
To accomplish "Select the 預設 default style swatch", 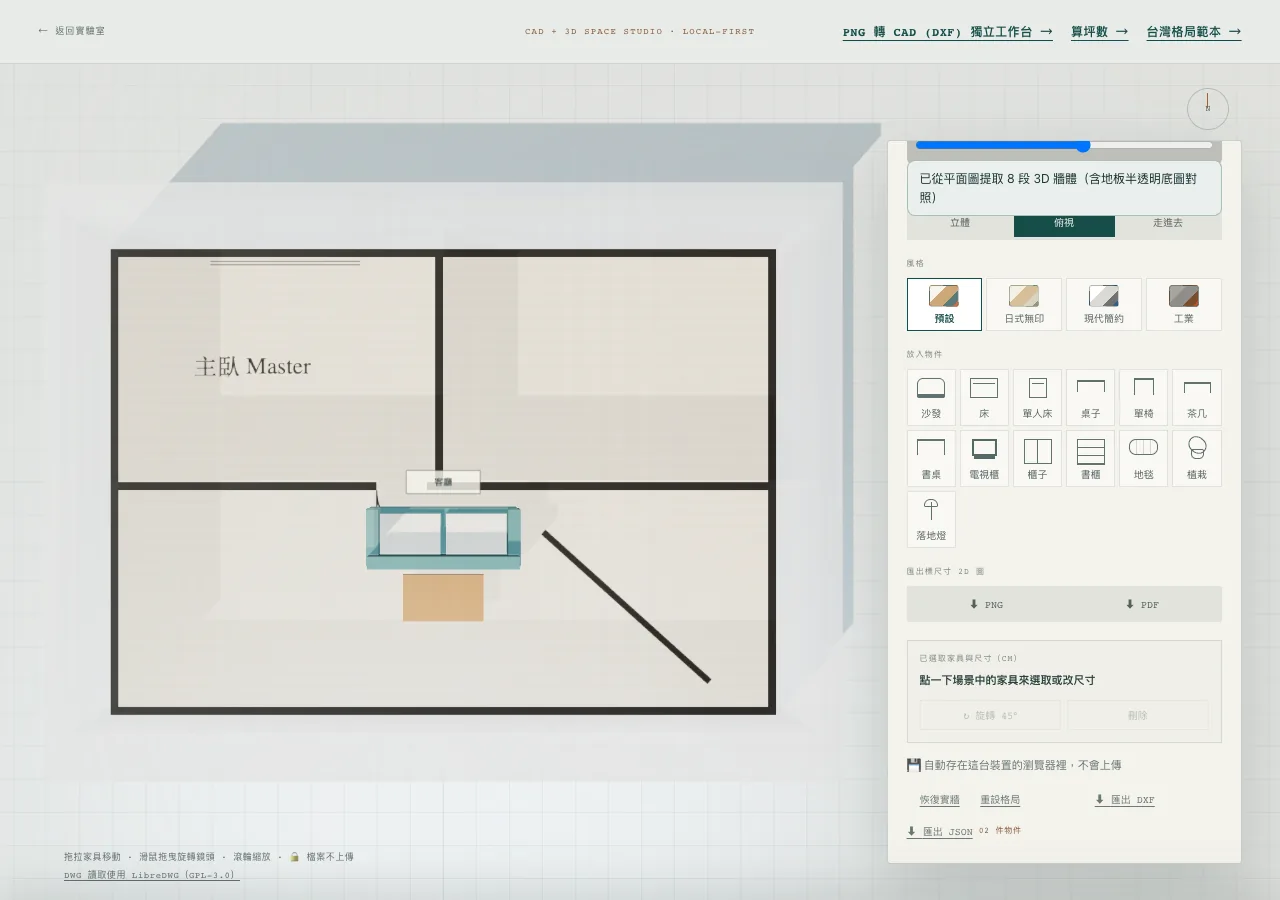I will click(x=944, y=304).
